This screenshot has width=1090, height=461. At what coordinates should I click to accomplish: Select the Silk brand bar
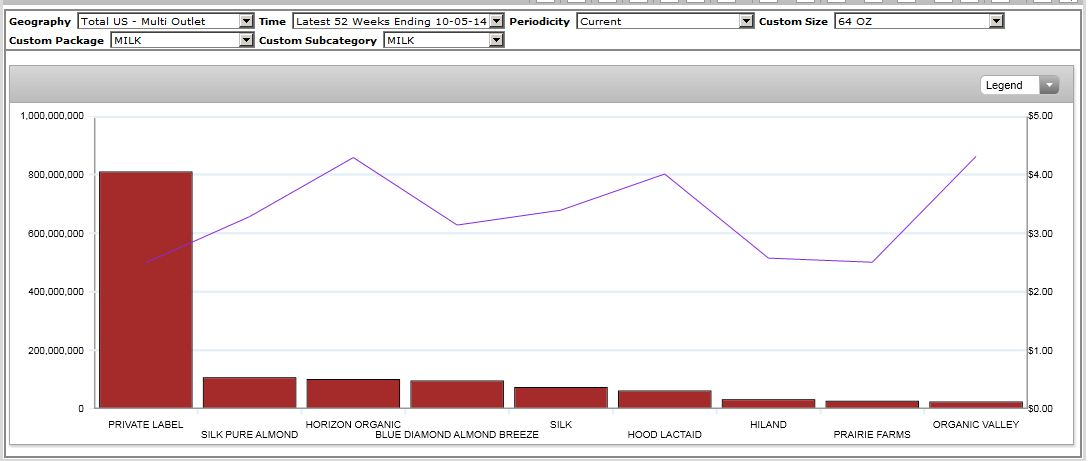561,397
